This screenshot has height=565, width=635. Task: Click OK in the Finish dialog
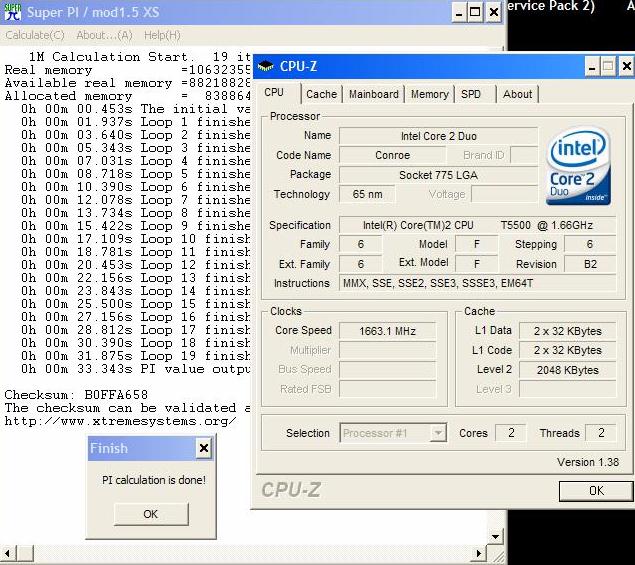click(151, 514)
